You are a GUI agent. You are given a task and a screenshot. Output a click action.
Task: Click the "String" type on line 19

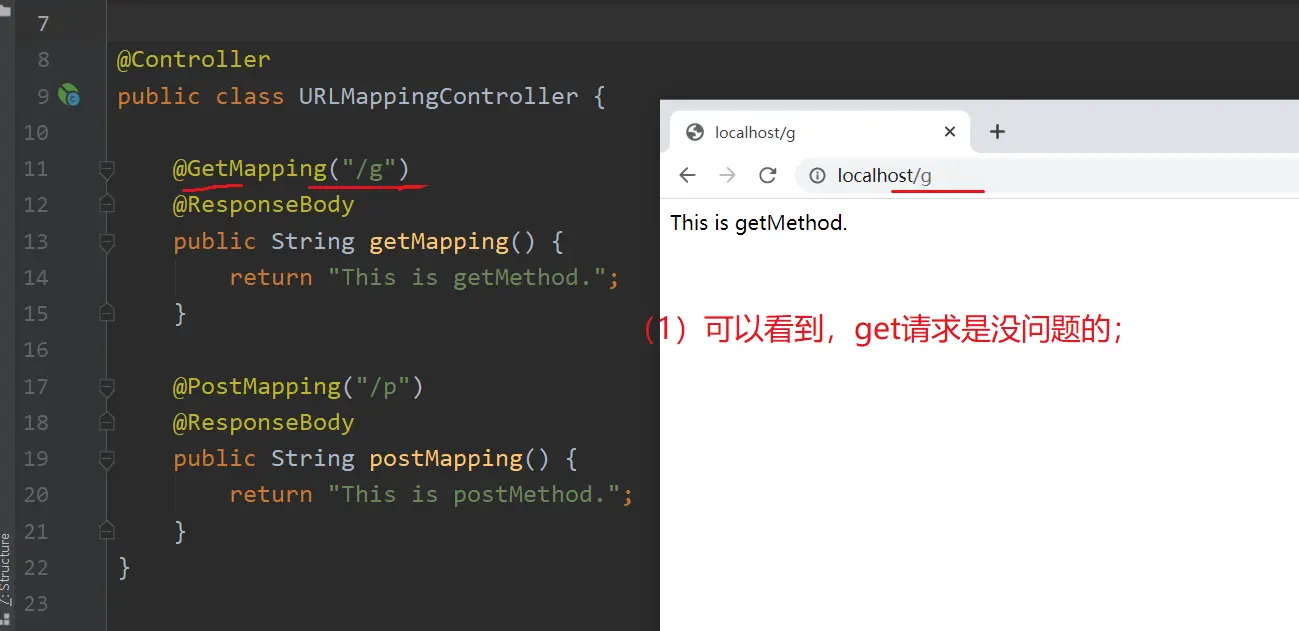coord(313,459)
